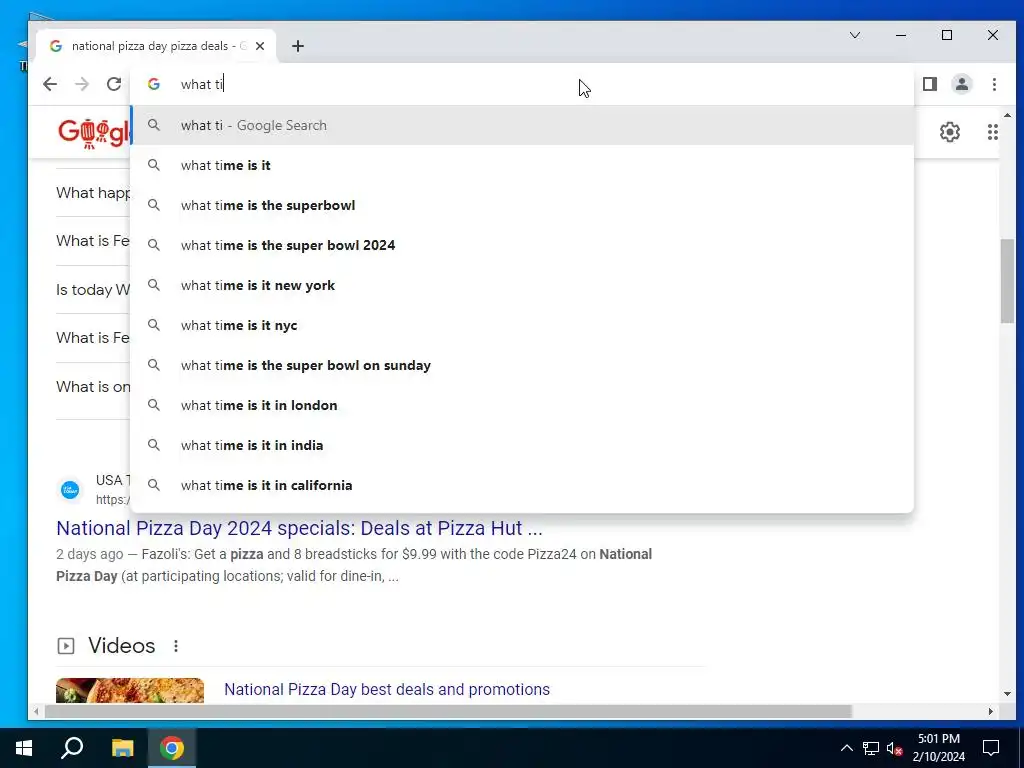Open the Chrome side panel icon
The height and width of the screenshot is (768, 1024).
[x=930, y=84]
